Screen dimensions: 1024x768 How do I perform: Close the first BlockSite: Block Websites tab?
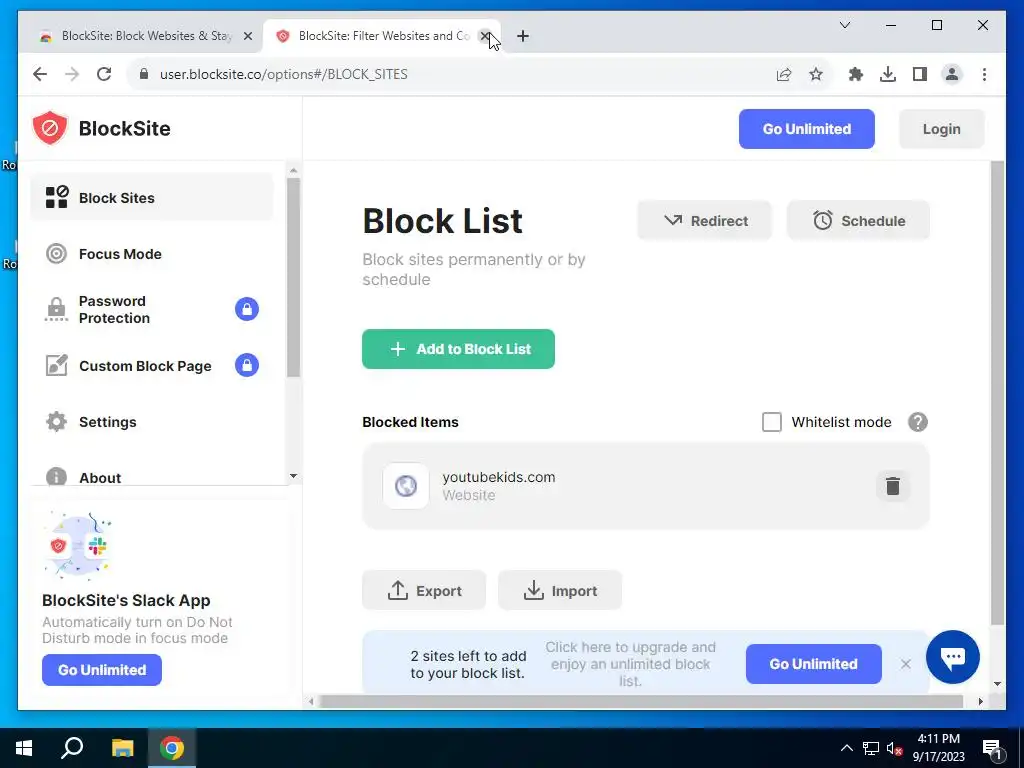click(x=248, y=36)
